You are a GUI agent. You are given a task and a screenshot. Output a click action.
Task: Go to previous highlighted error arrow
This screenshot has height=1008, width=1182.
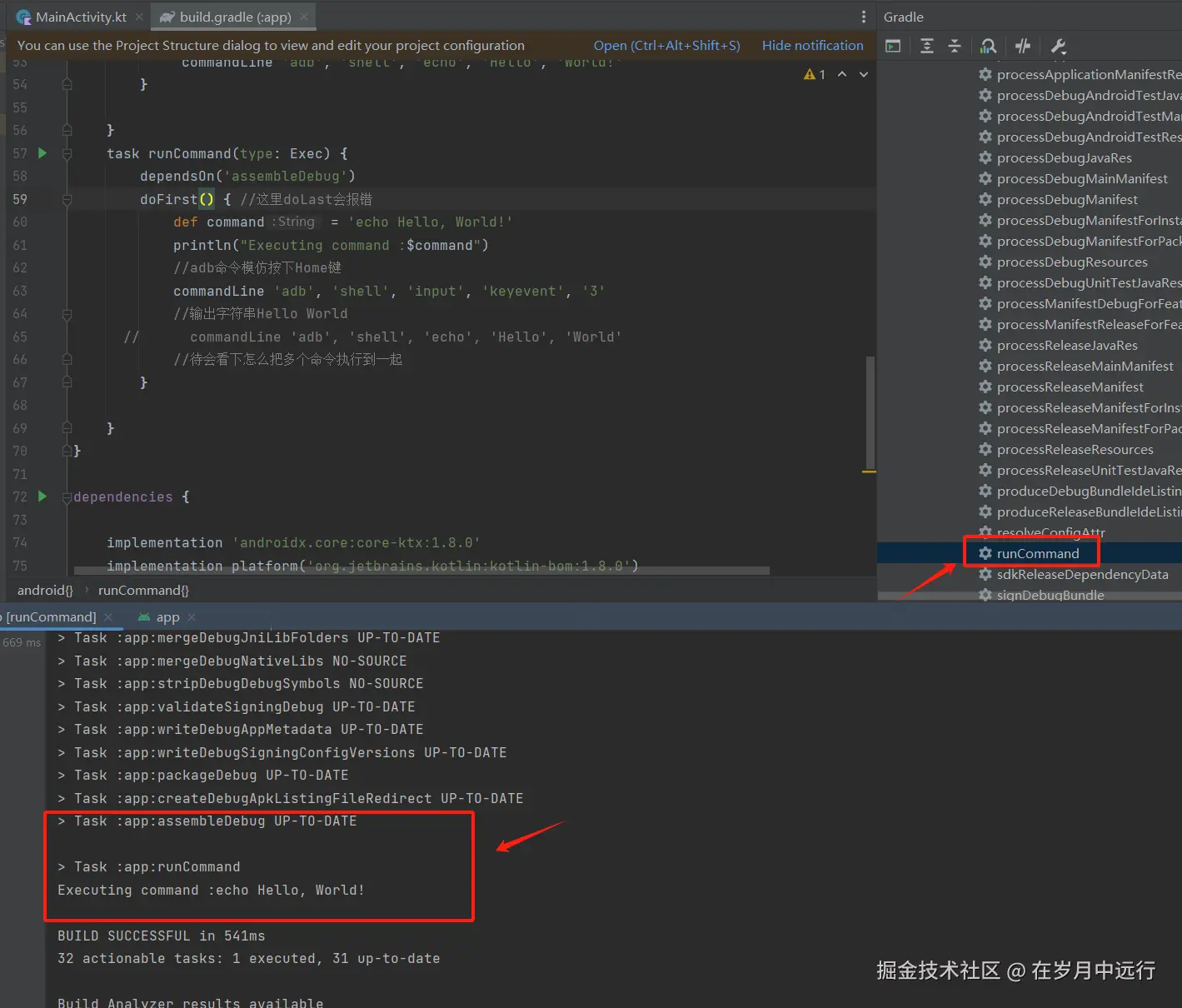(842, 74)
